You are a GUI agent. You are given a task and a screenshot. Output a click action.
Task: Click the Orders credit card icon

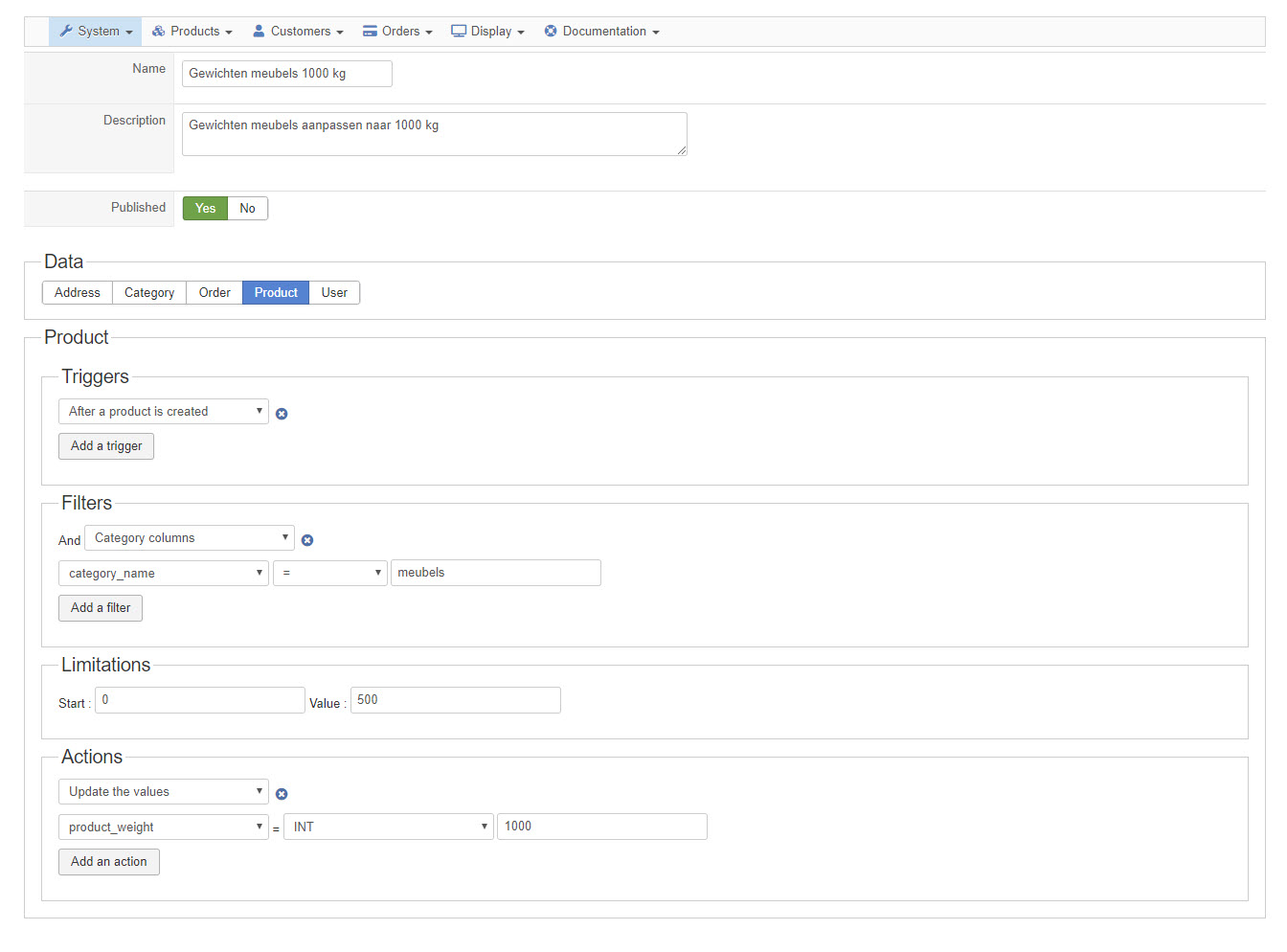[370, 32]
